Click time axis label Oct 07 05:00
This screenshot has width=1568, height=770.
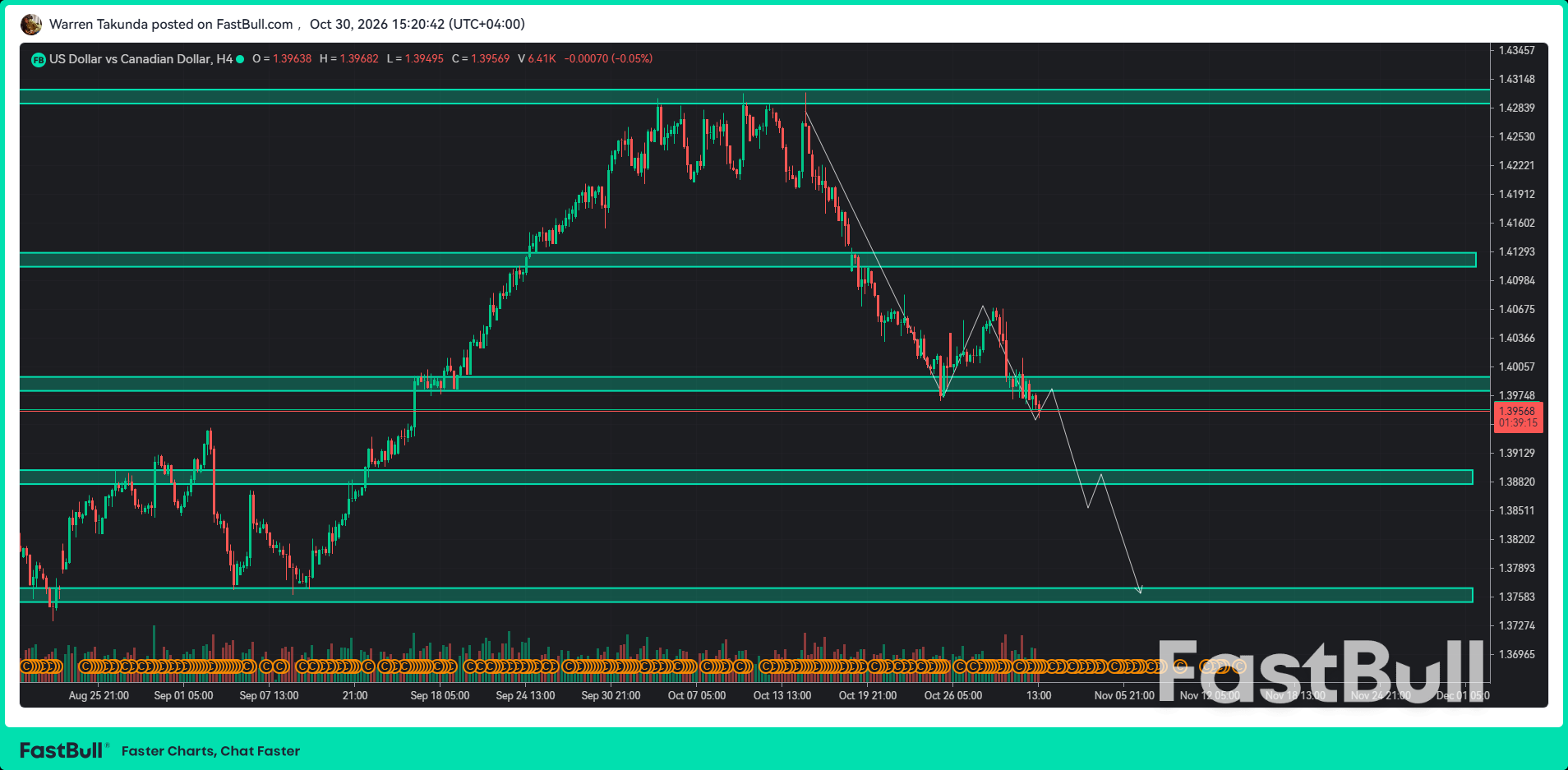(697, 695)
